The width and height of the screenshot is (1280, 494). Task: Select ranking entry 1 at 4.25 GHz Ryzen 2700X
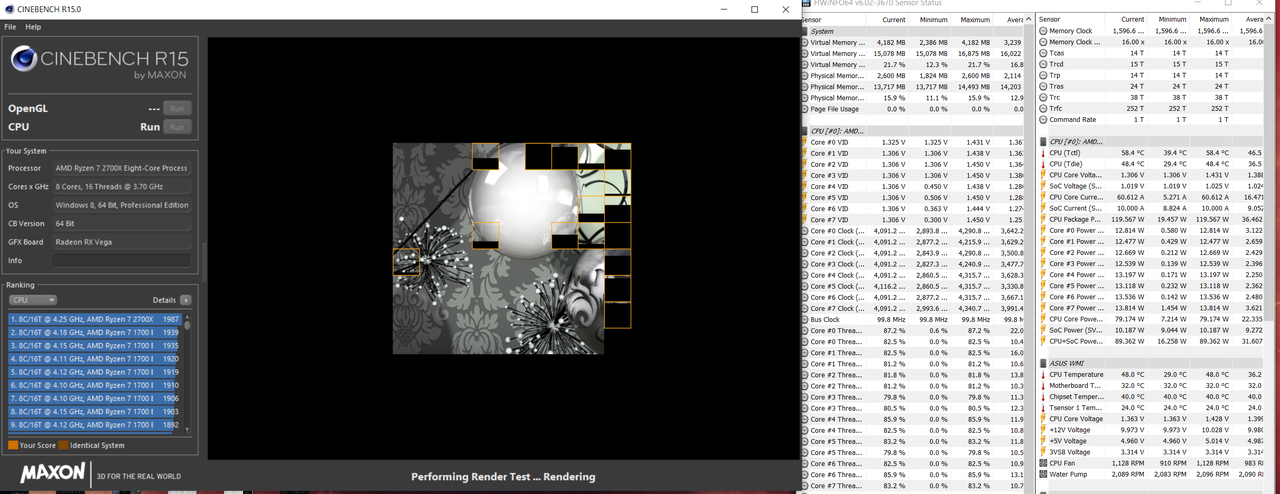tap(95, 319)
